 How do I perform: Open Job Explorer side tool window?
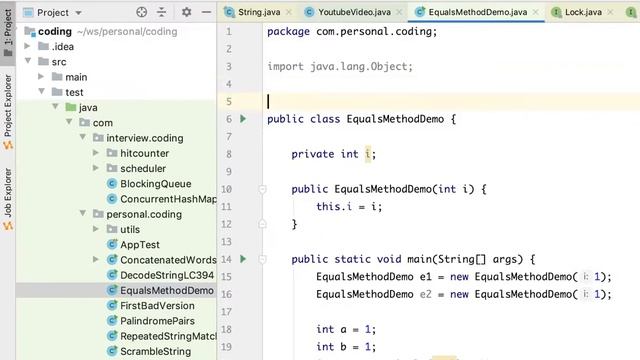pyautogui.click(x=8, y=199)
